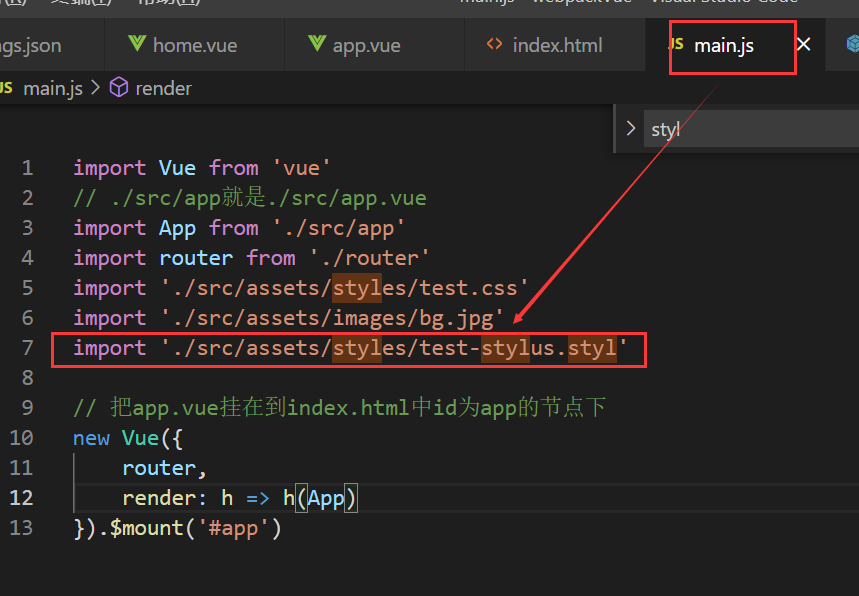Click './src/app' string on line 3
The image size is (859, 596).
(x=339, y=228)
